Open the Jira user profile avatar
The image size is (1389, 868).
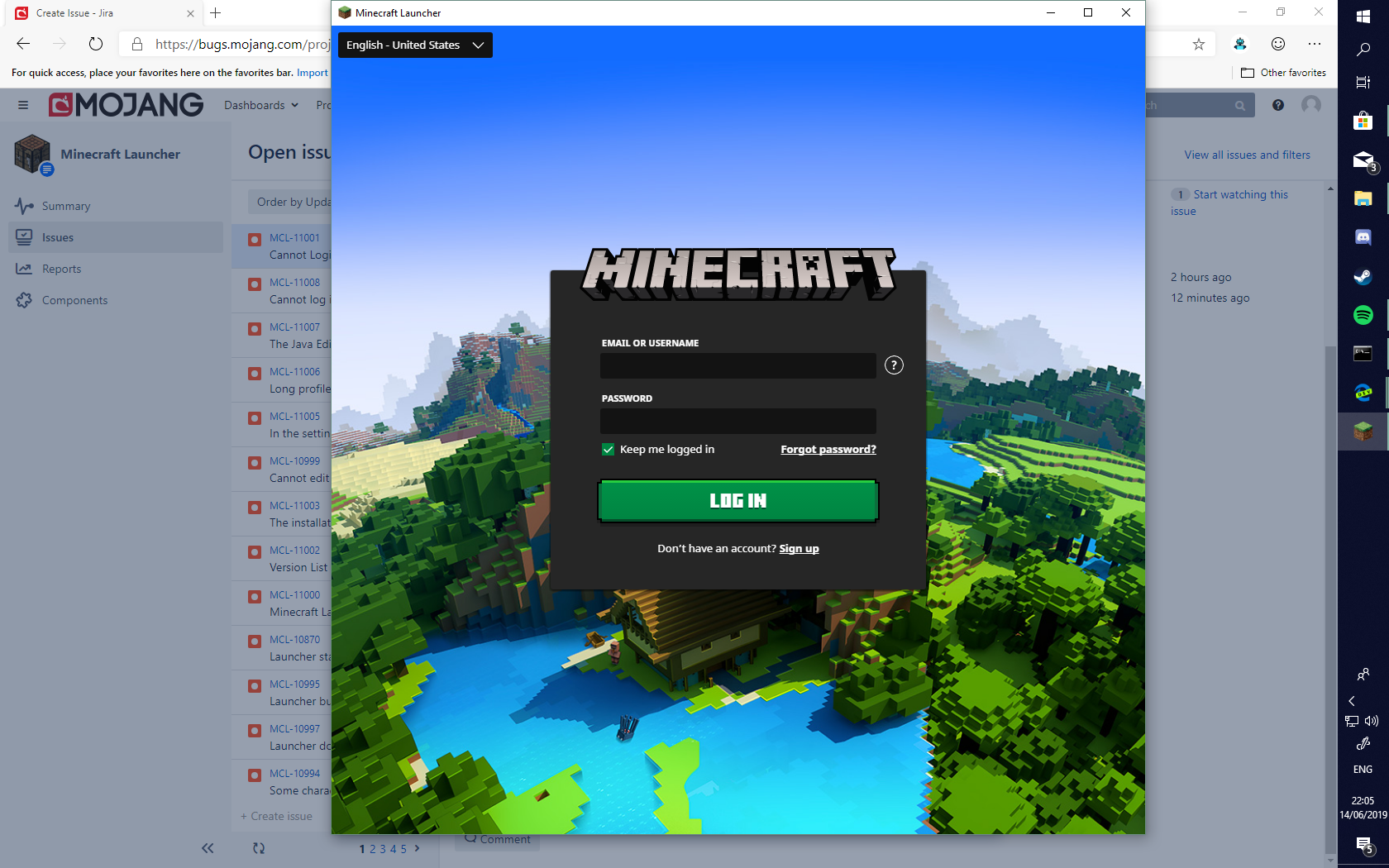tap(1311, 105)
